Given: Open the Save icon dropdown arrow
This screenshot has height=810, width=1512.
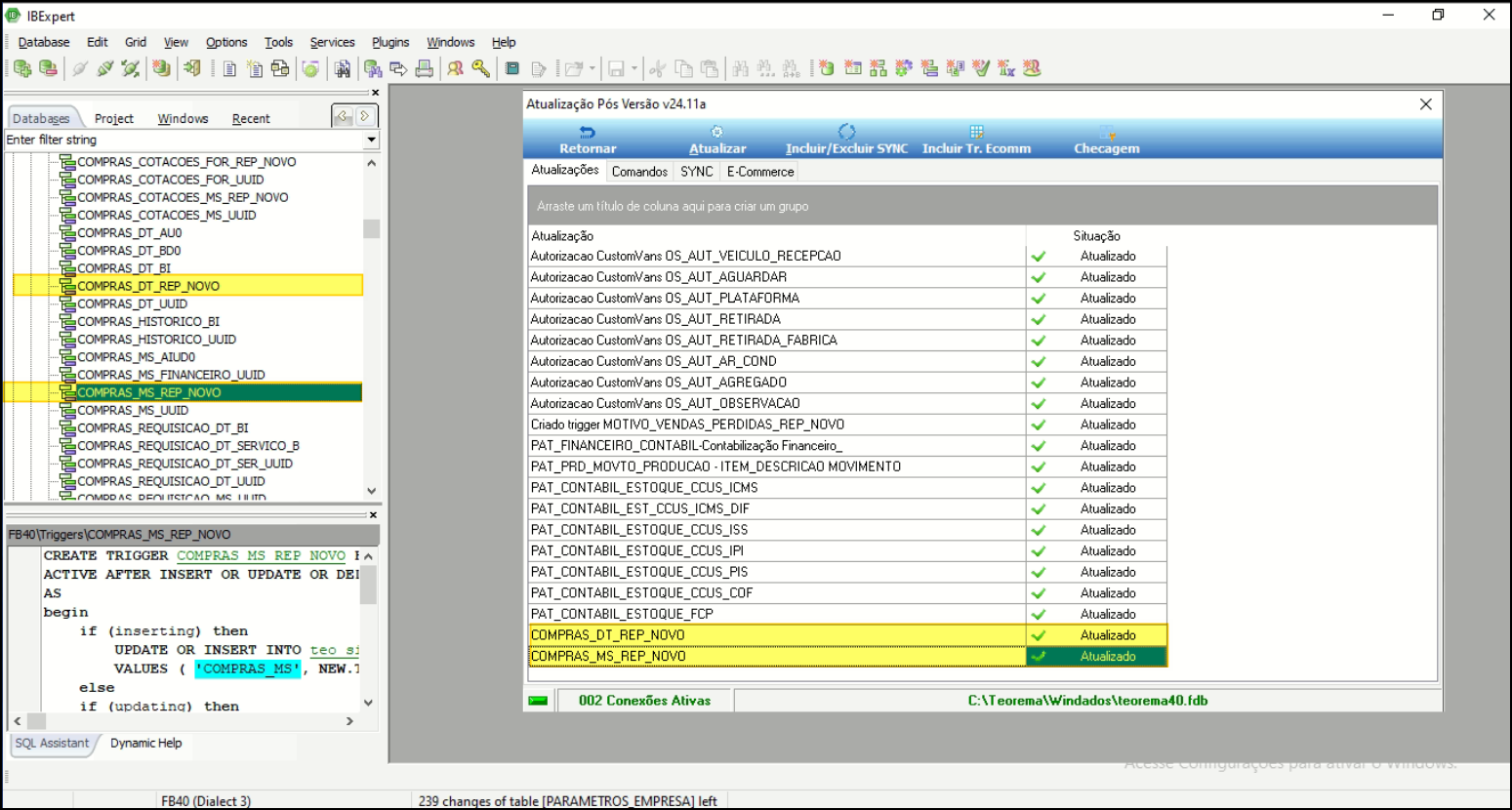Looking at the screenshot, I should click(x=633, y=68).
